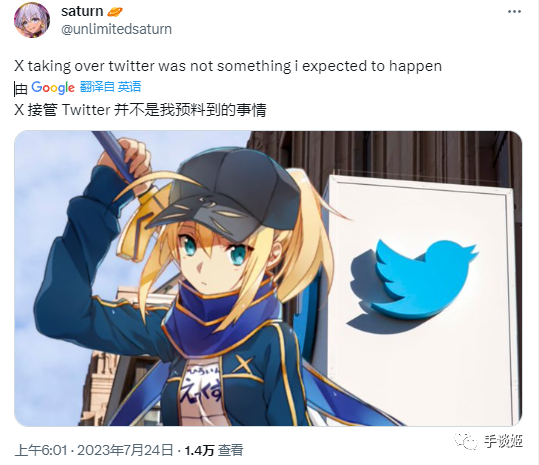Image resolution: width=539 pixels, height=465 pixels.
Task: Open the saturn display name
Action: tap(82, 11)
